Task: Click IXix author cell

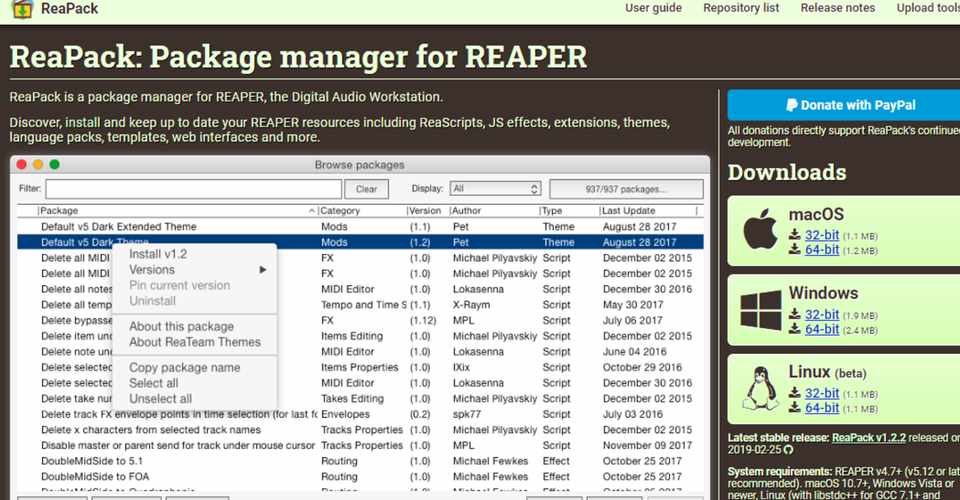Action: coord(462,367)
